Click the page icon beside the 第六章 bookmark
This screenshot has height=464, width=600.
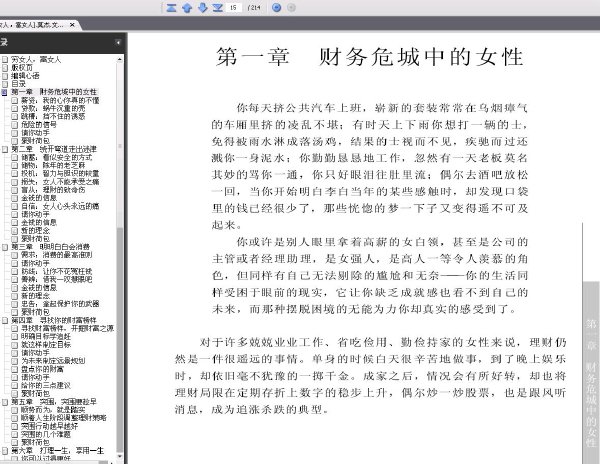[x=4, y=451]
